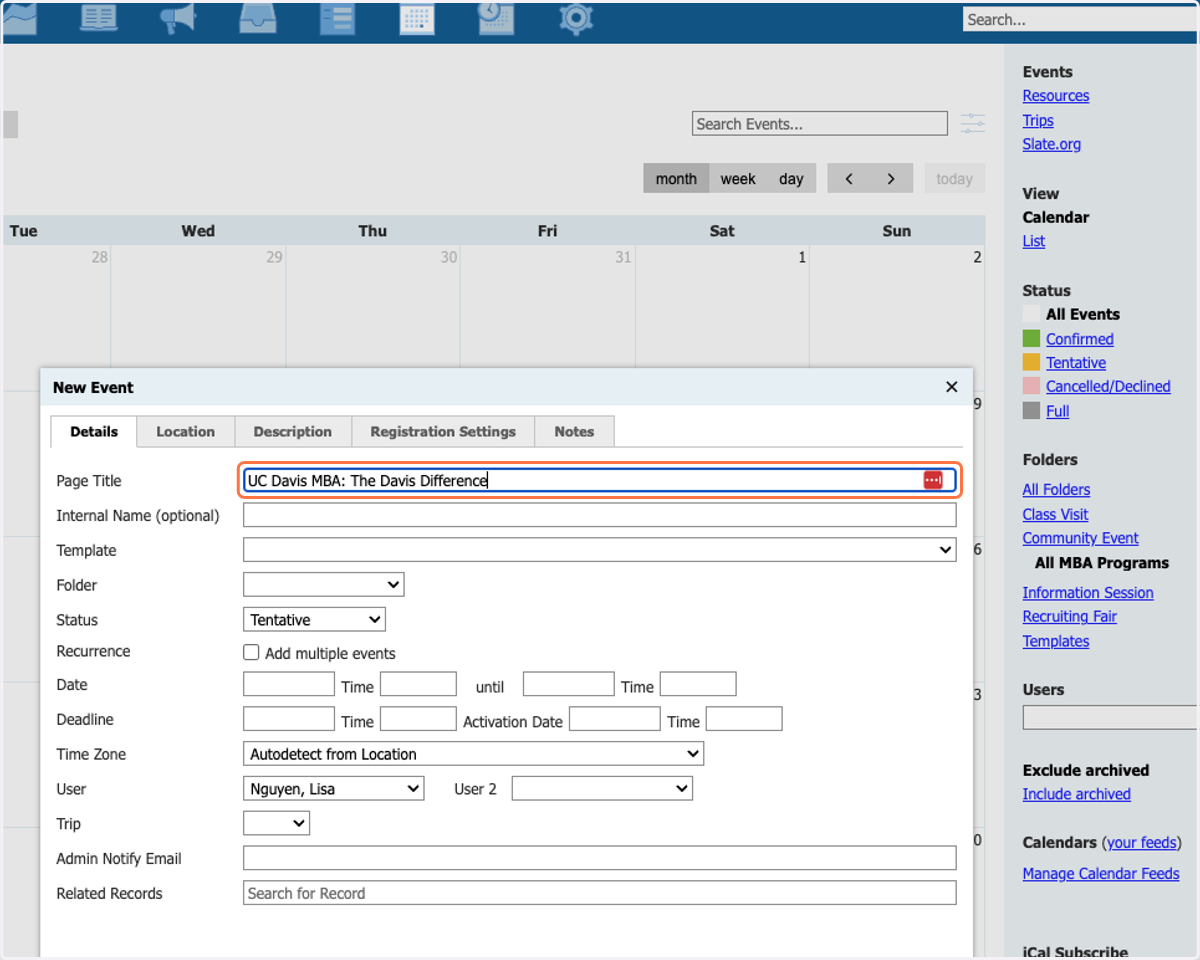
Task: Click the red password manager icon in Page Title
Action: pos(933,481)
